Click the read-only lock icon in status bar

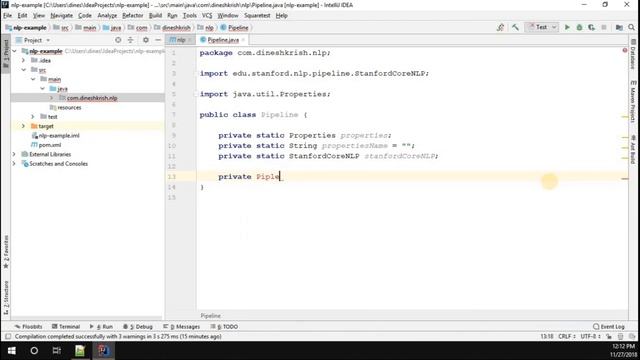coord(609,336)
